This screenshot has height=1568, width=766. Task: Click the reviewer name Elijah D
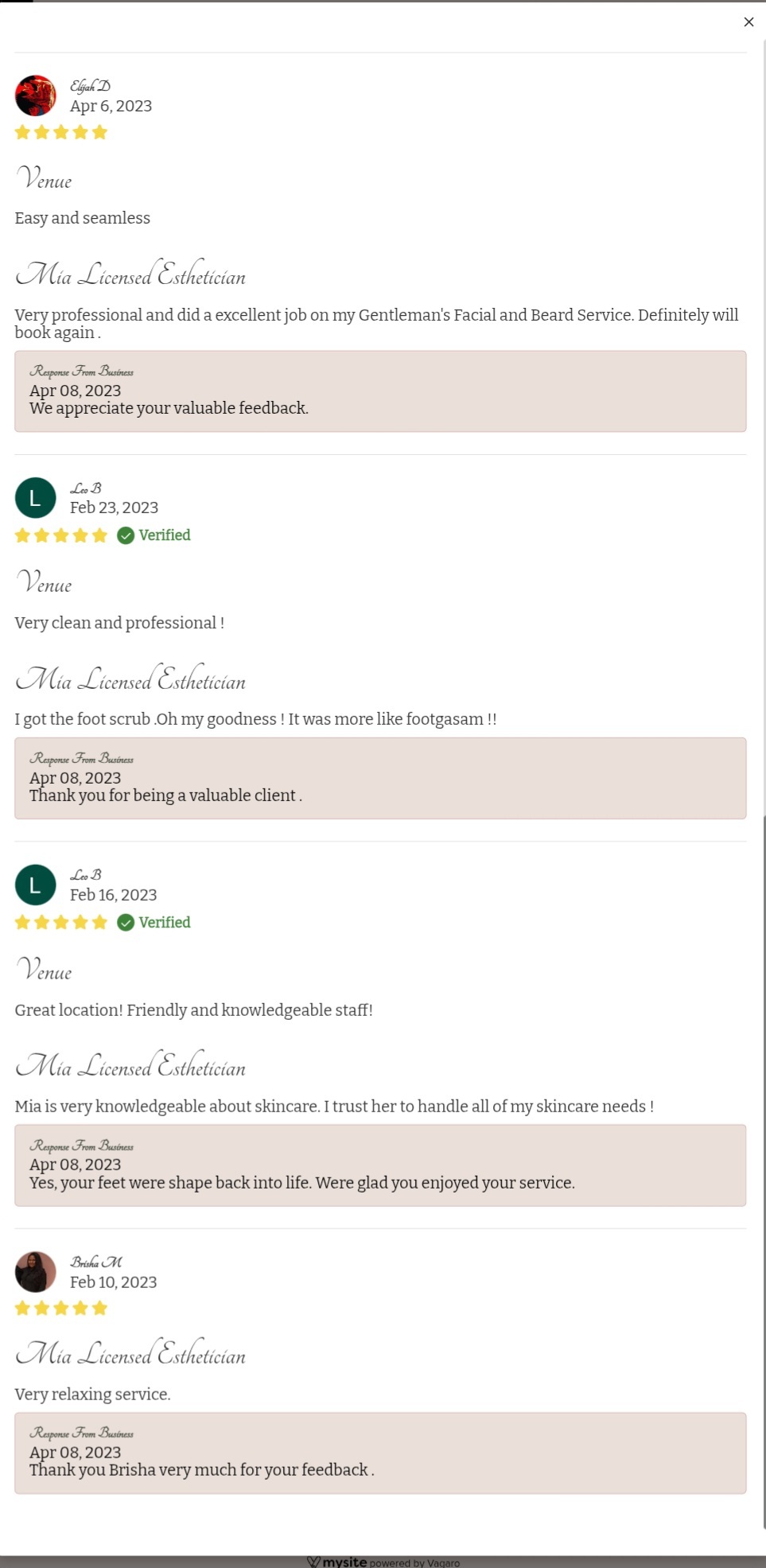[90, 86]
